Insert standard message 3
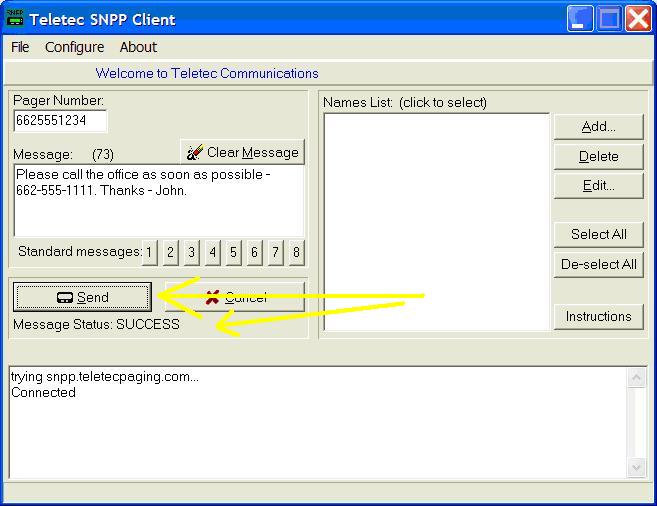657x506 pixels. tap(191, 253)
